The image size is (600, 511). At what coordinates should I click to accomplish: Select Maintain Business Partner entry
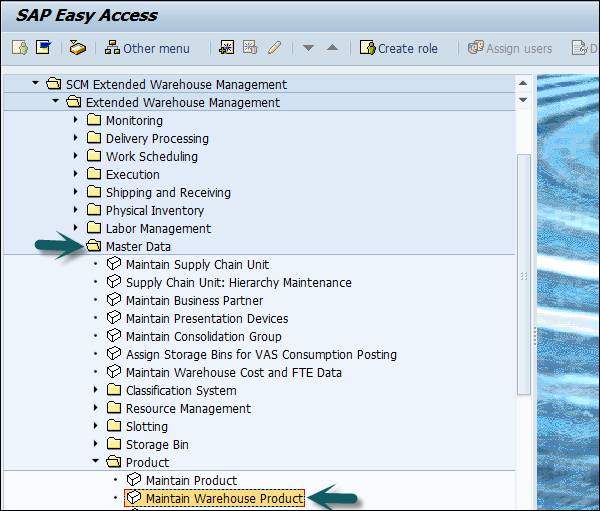(194, 301)
